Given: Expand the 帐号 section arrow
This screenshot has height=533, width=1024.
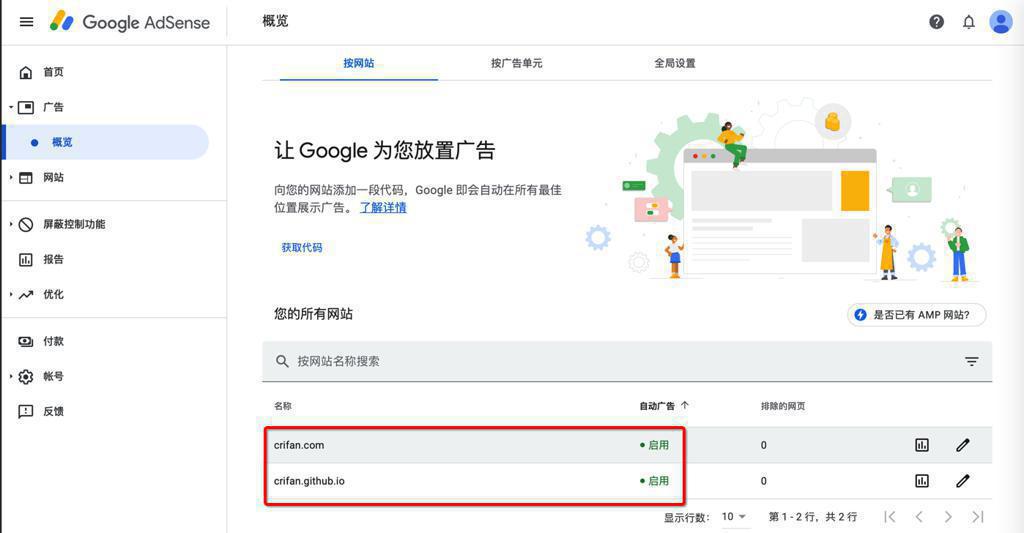Looking at the screenshot, I should 11,377.
